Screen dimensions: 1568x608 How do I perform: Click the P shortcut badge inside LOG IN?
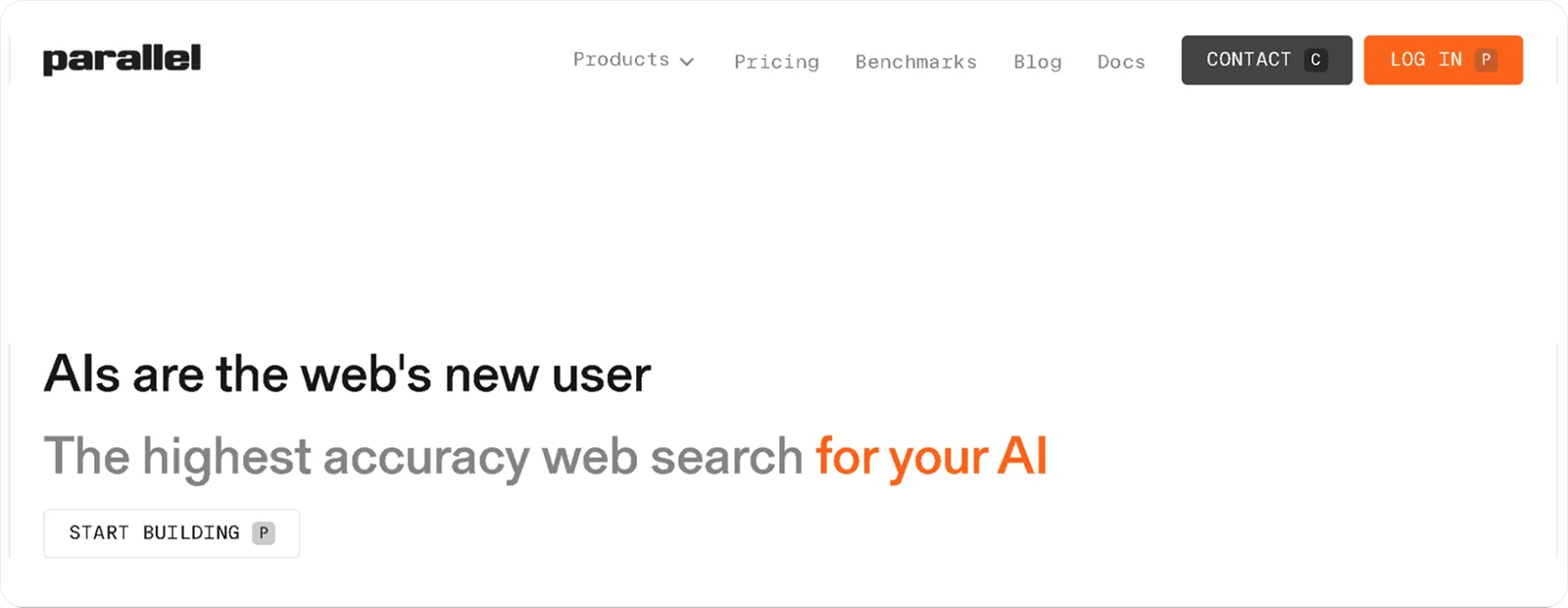coord(1486,60)
